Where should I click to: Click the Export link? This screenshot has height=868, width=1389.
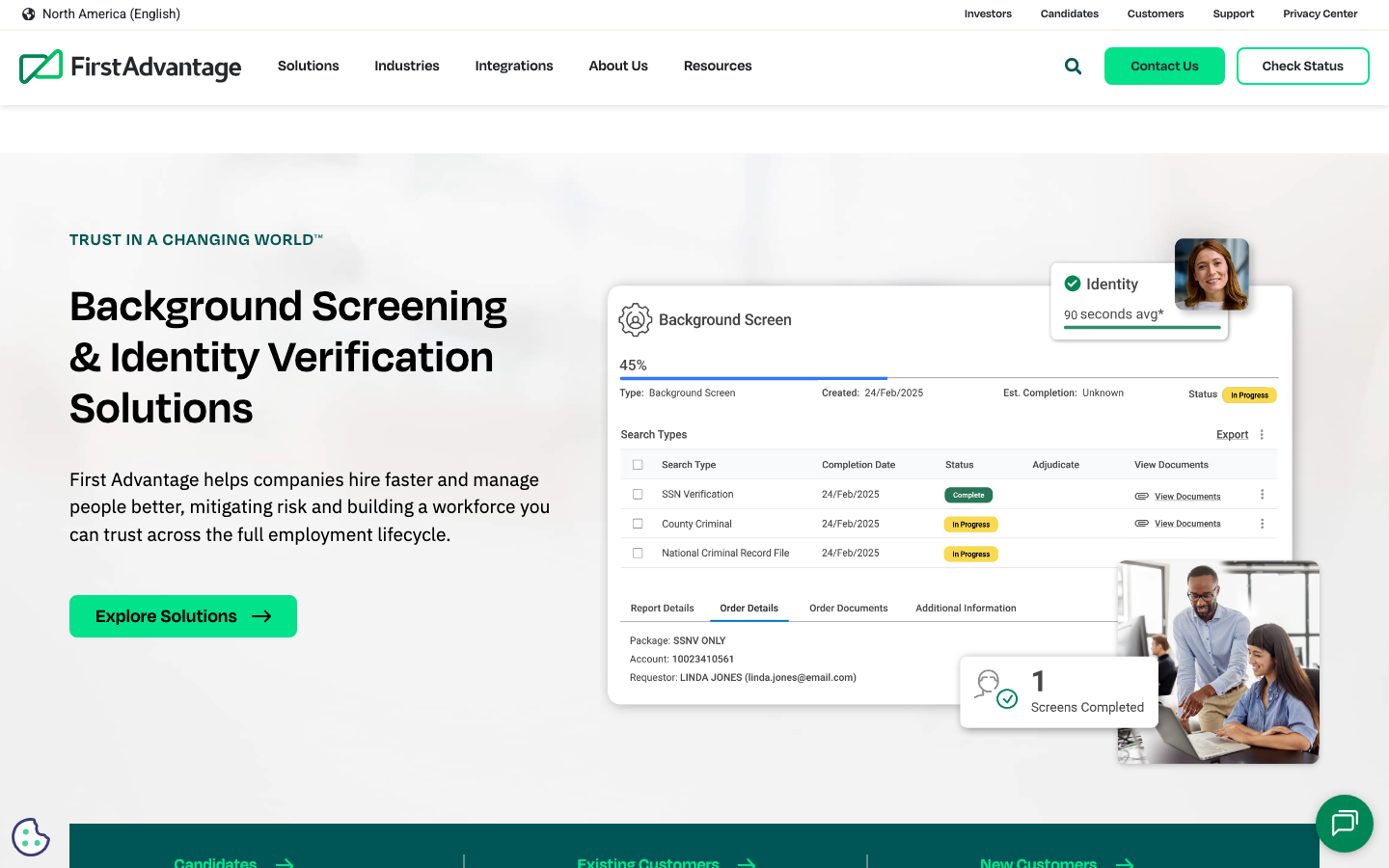tap(1233, 435)
